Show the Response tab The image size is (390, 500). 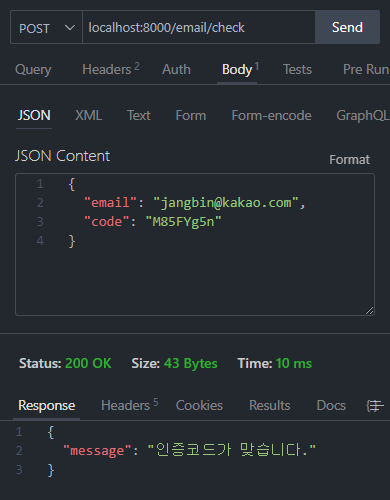[x=47, y=405]
